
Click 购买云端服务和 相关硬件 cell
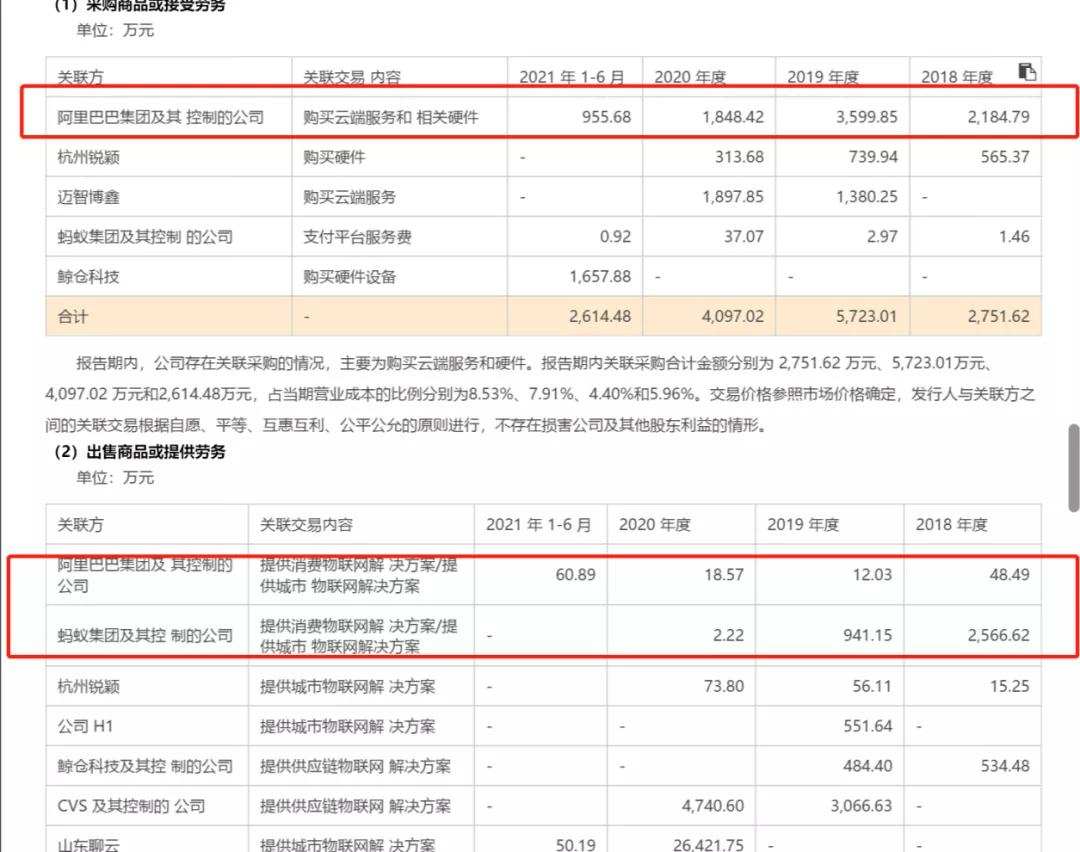coord(391,117)
